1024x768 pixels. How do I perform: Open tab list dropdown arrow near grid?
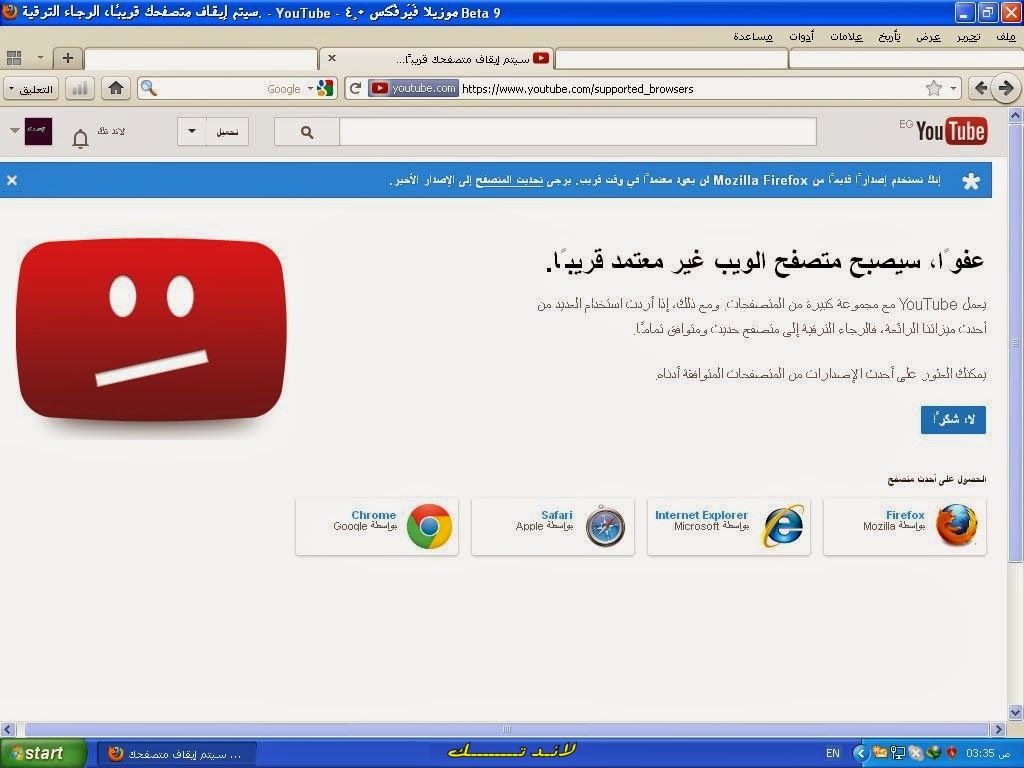pos(40,58)
